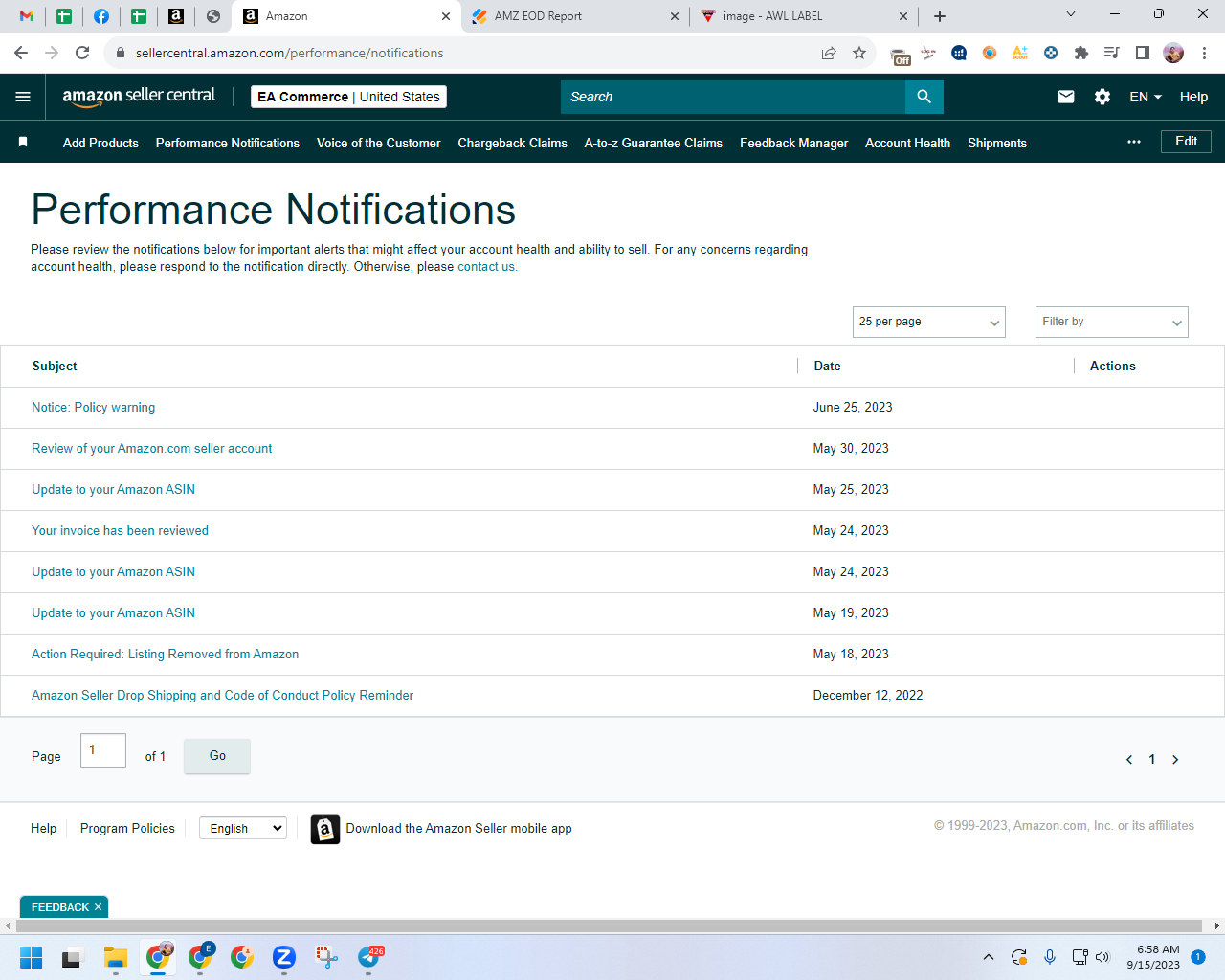
Task: Open the 25 per page dropdown
Action: [929, 322]
